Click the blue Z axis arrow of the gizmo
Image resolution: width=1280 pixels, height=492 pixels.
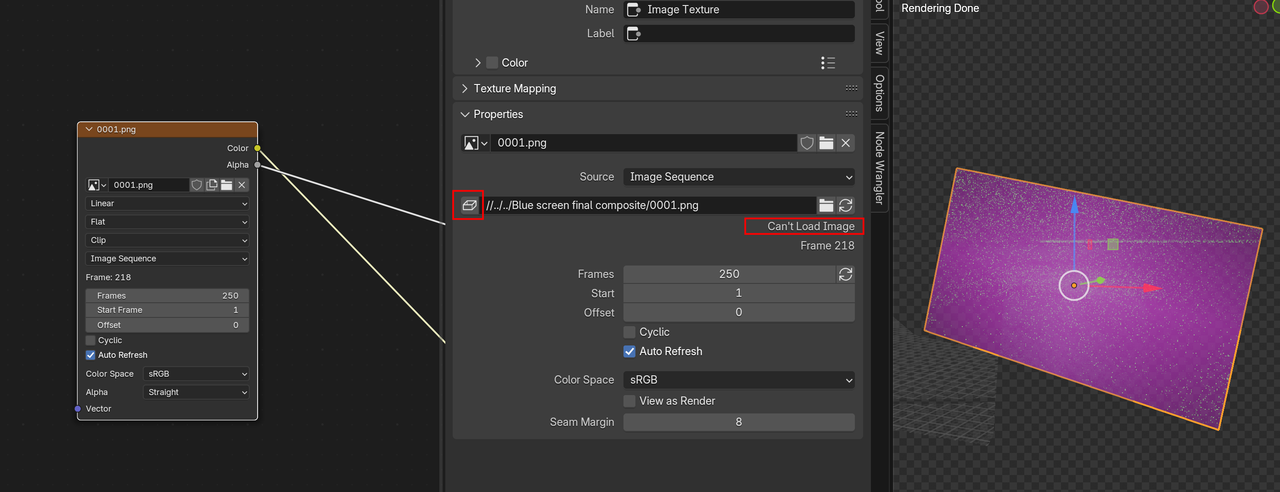coord(1074,207)
